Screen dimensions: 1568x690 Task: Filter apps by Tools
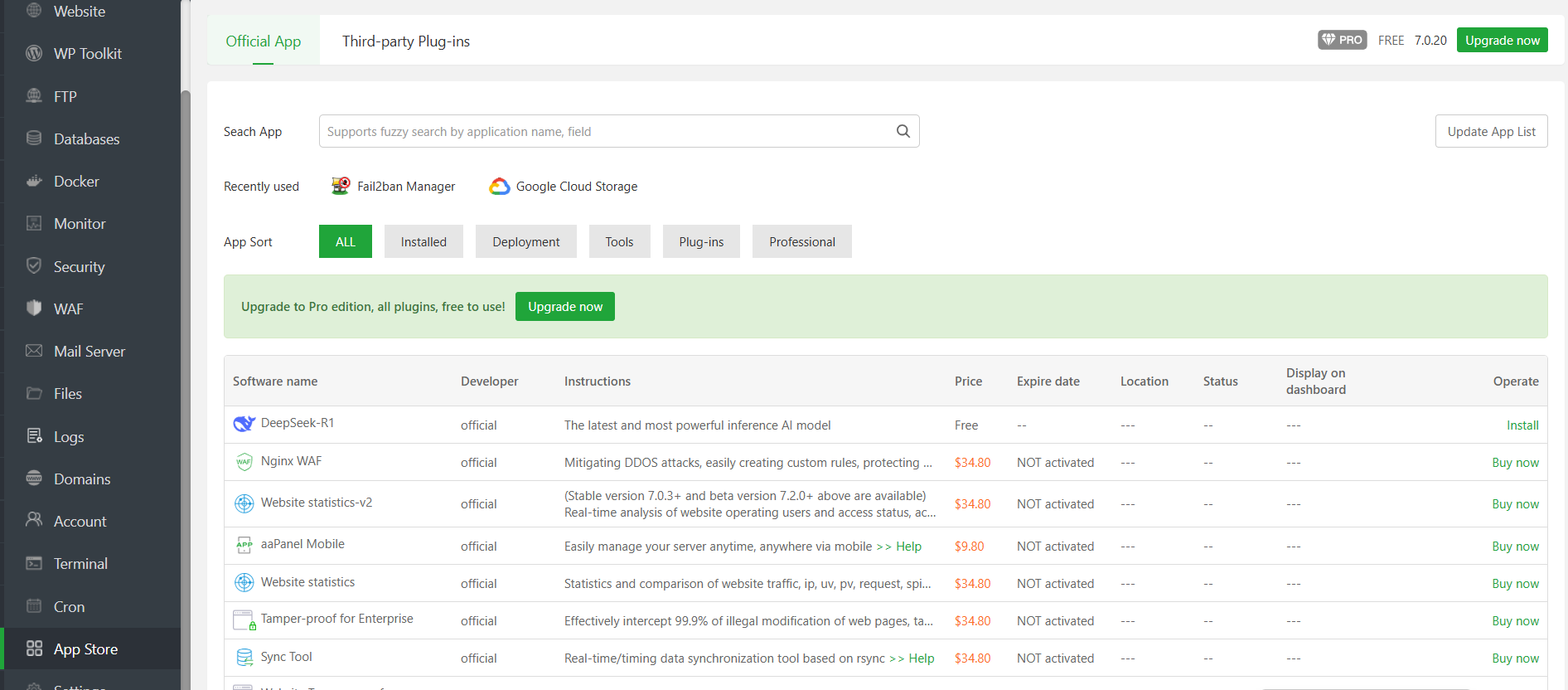pyautogui.click(x=619, y=241)
